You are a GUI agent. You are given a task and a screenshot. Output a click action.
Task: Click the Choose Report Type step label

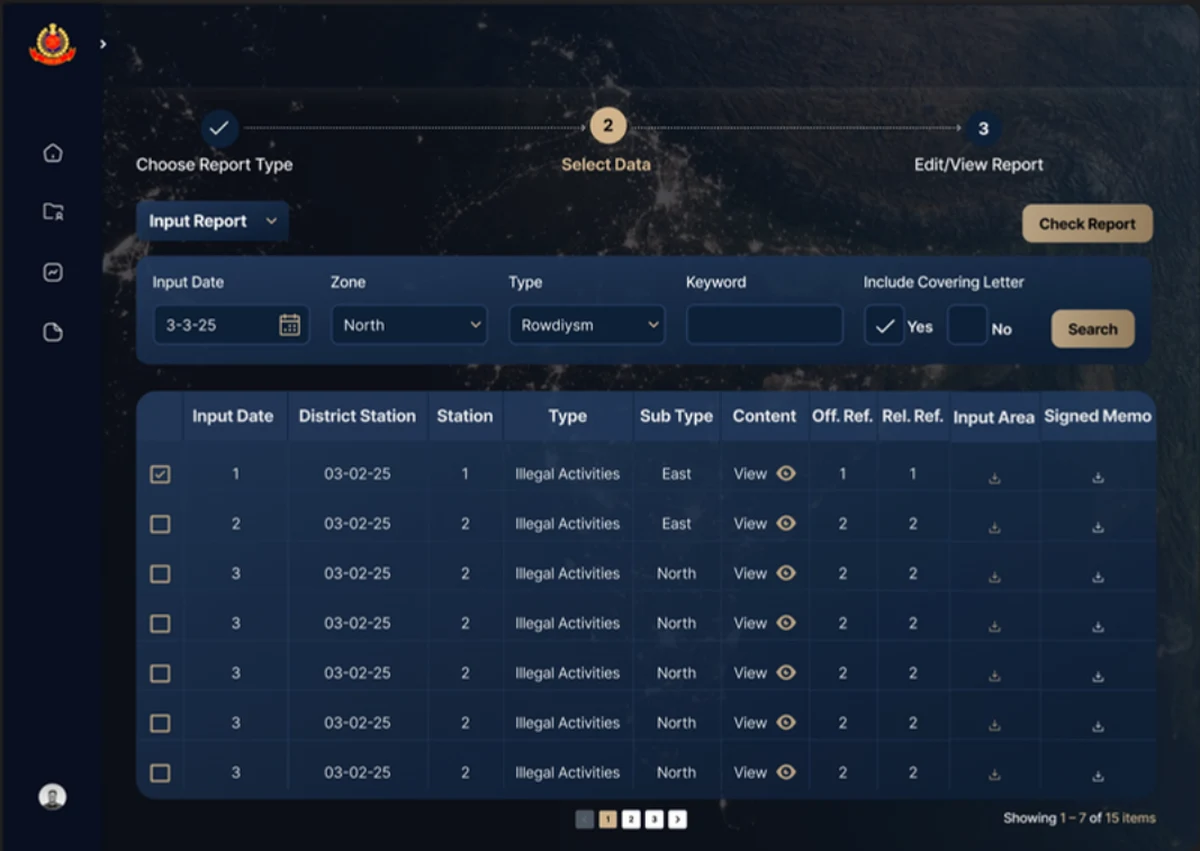pyautogui.click(x=214, y=165)
